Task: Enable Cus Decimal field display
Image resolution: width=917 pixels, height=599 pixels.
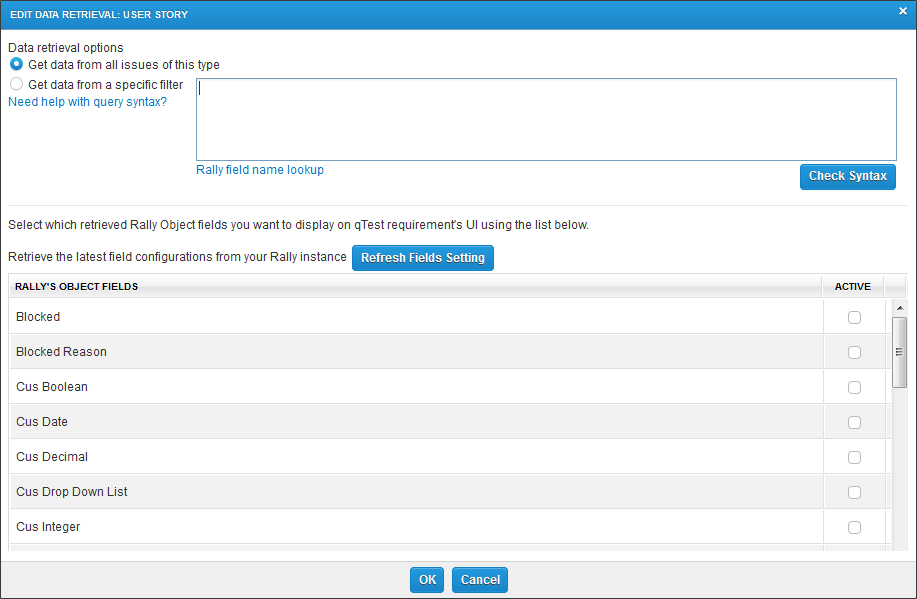Action: 854,457
